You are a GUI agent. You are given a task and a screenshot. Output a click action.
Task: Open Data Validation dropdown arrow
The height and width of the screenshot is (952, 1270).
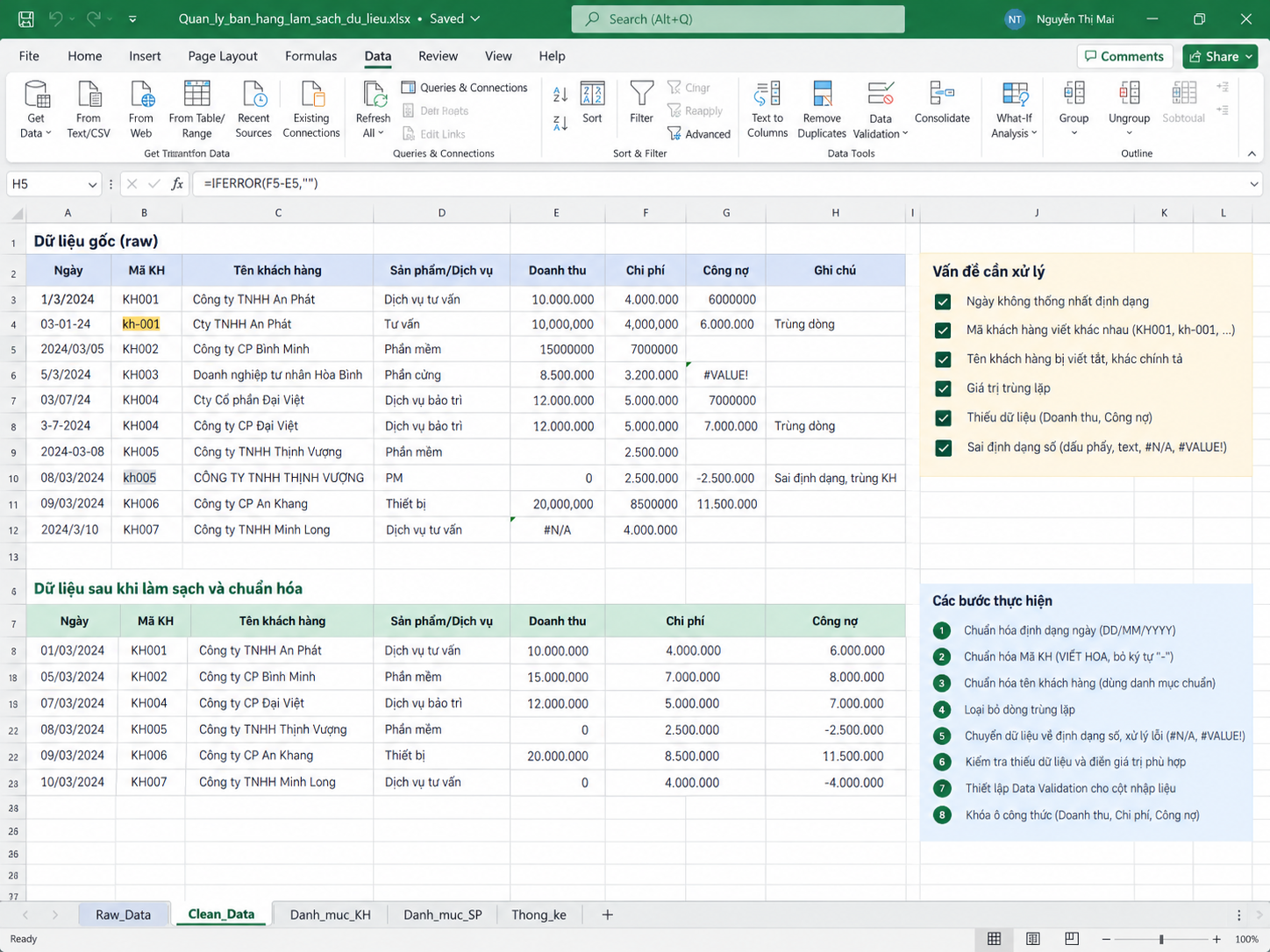point(905,134)
